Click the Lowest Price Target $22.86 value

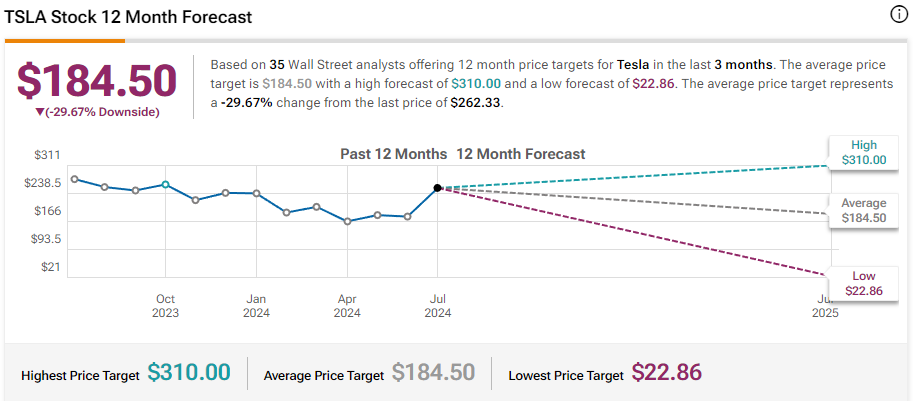[667, 373]
